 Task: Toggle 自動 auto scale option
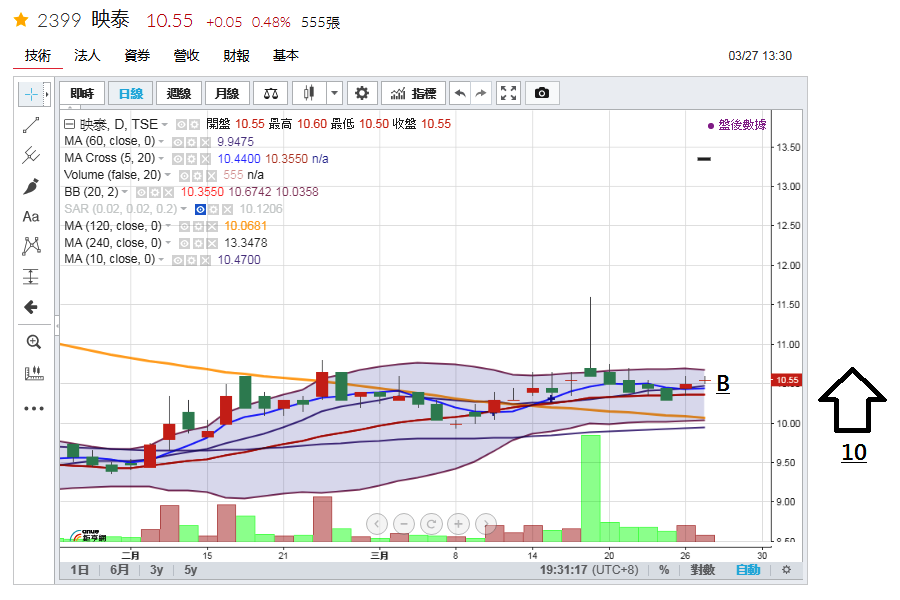(x=748, y=570)
